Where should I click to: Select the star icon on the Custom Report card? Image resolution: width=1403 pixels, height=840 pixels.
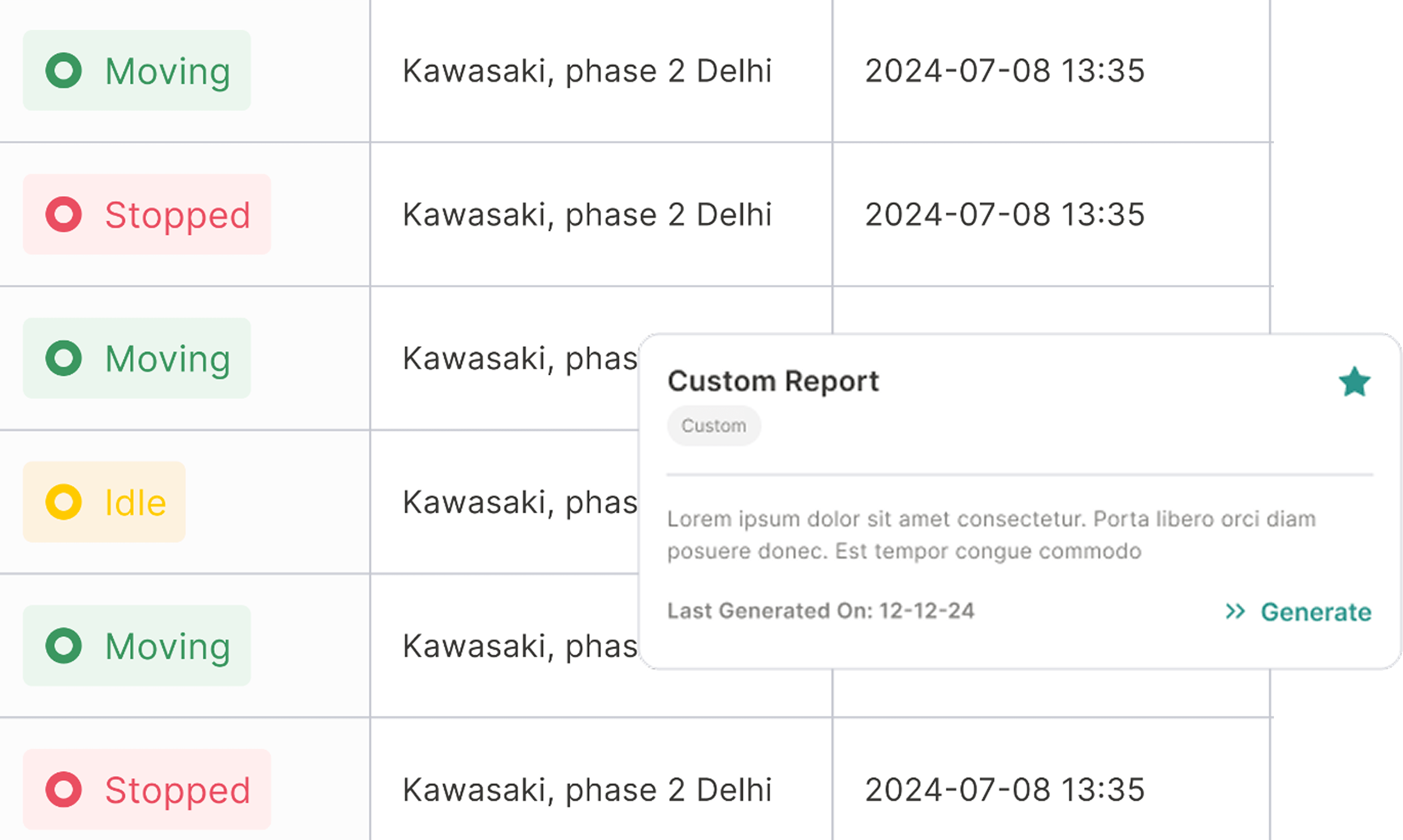pyautogui.click(x=1355, y=382)
